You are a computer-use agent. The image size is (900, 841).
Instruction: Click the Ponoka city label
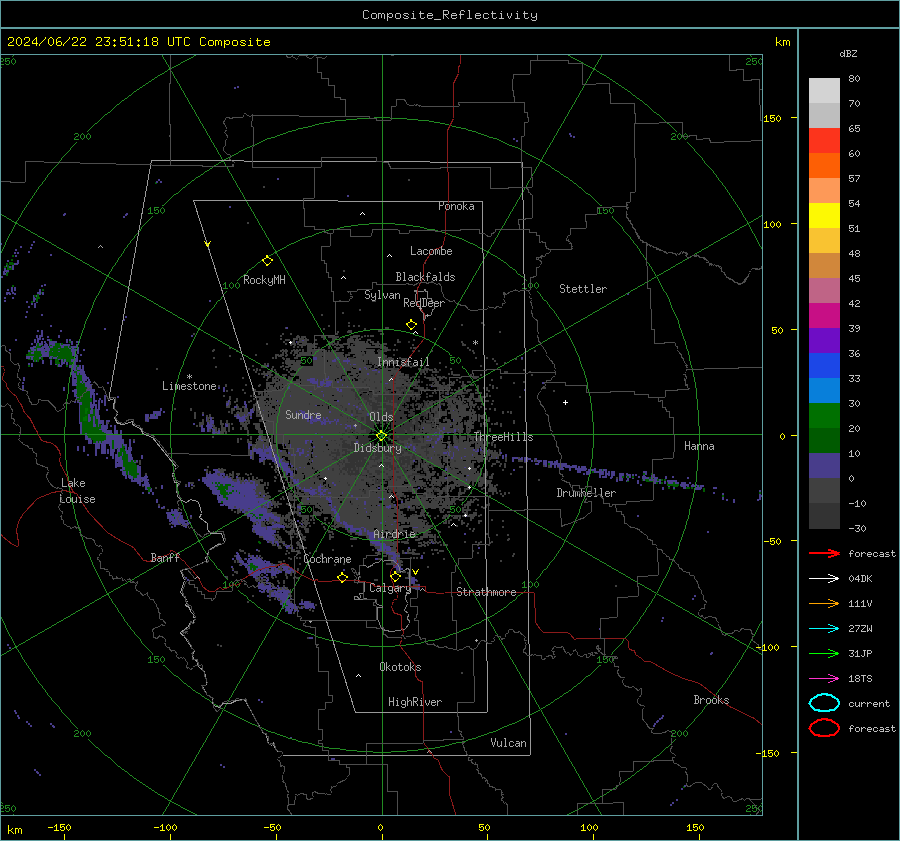(456, 206)
